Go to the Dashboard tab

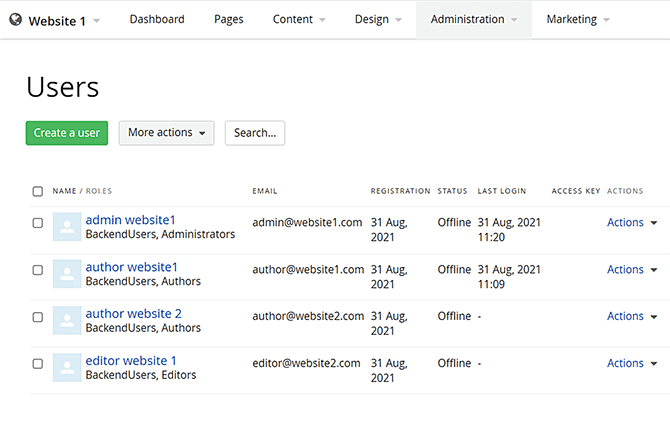point(157,20)
